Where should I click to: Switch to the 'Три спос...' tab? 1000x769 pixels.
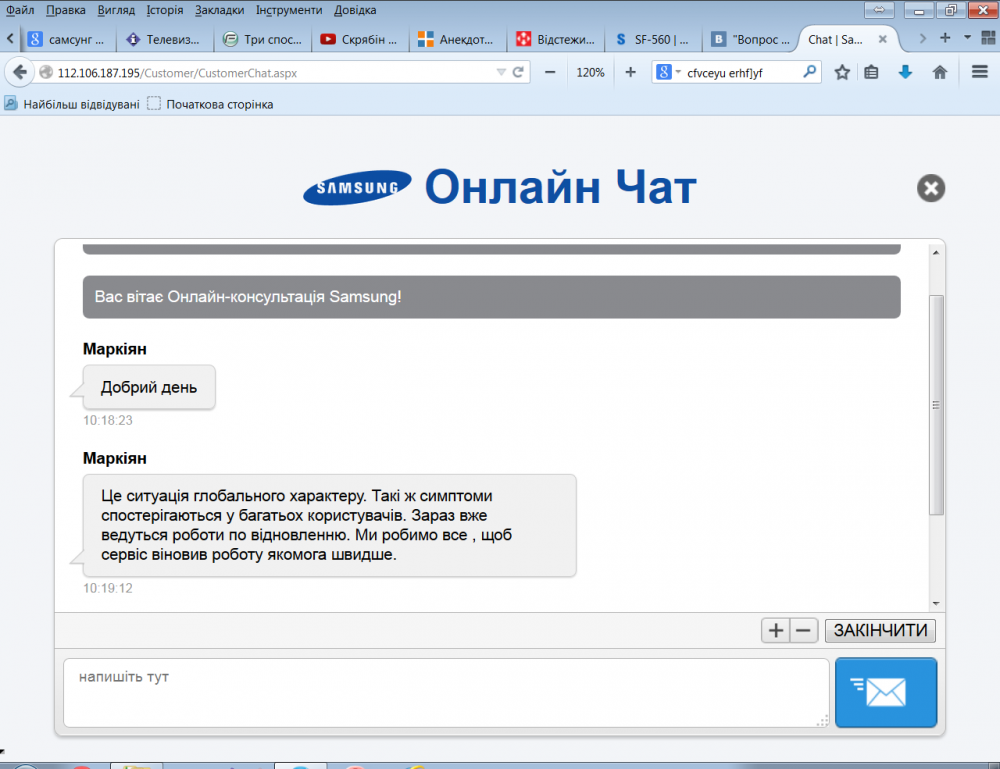pos(263,39)
